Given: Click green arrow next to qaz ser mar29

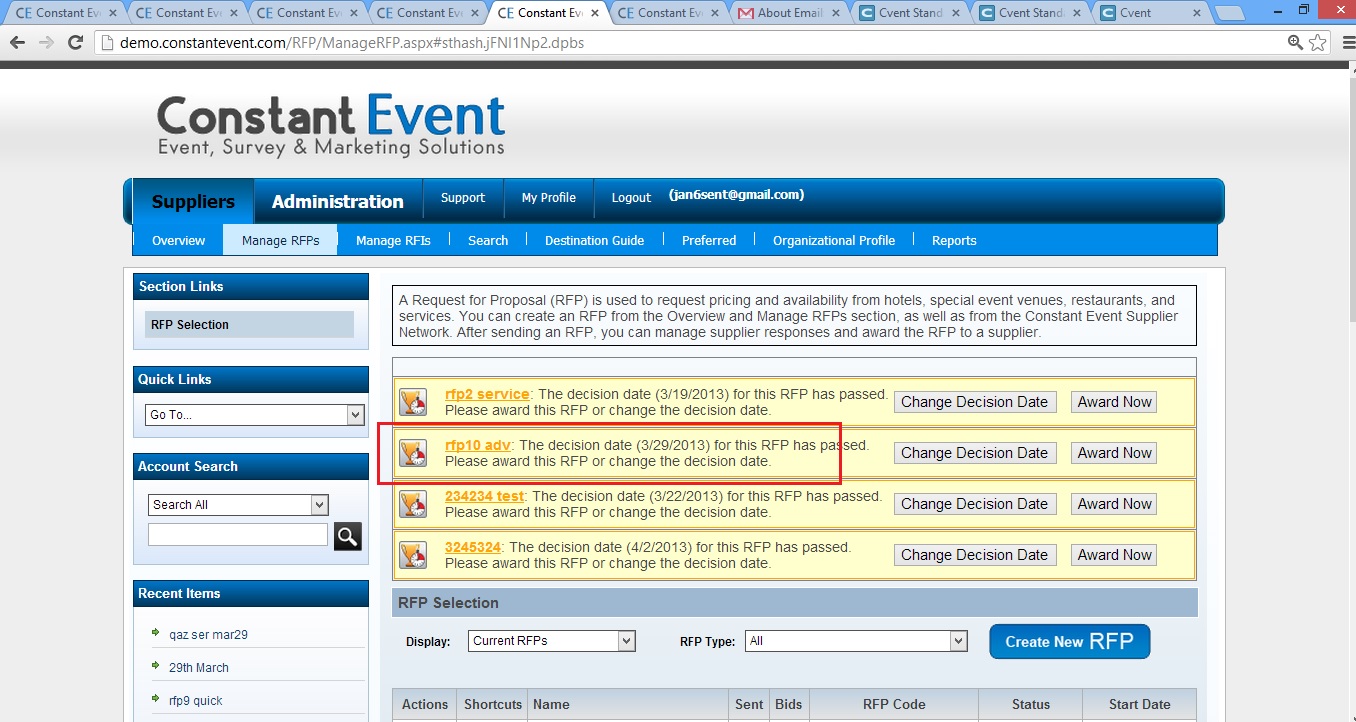Looking at the screenshot, I should [x=156, y=633].
